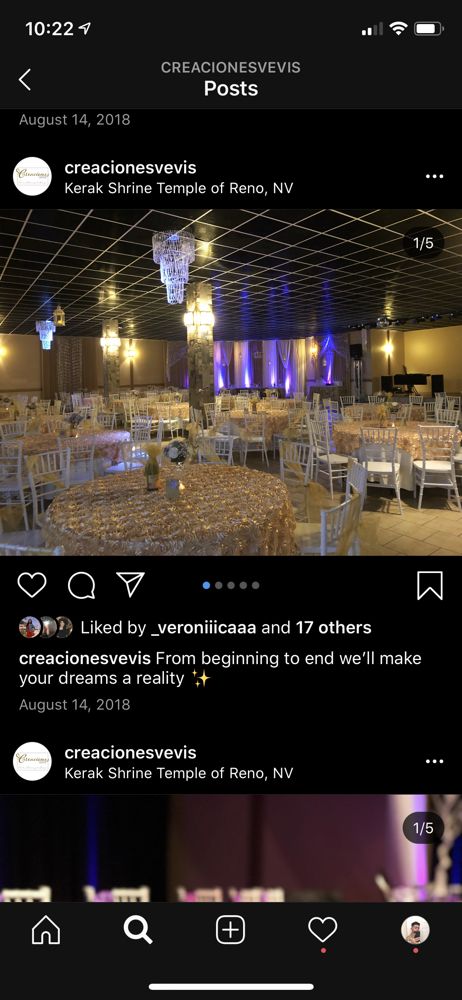Viewport: 462px width, 1000px height.
Task: Open _veroniiicaaa's profile from likes line
Action: pyautogui.click(x=203, y=628)
